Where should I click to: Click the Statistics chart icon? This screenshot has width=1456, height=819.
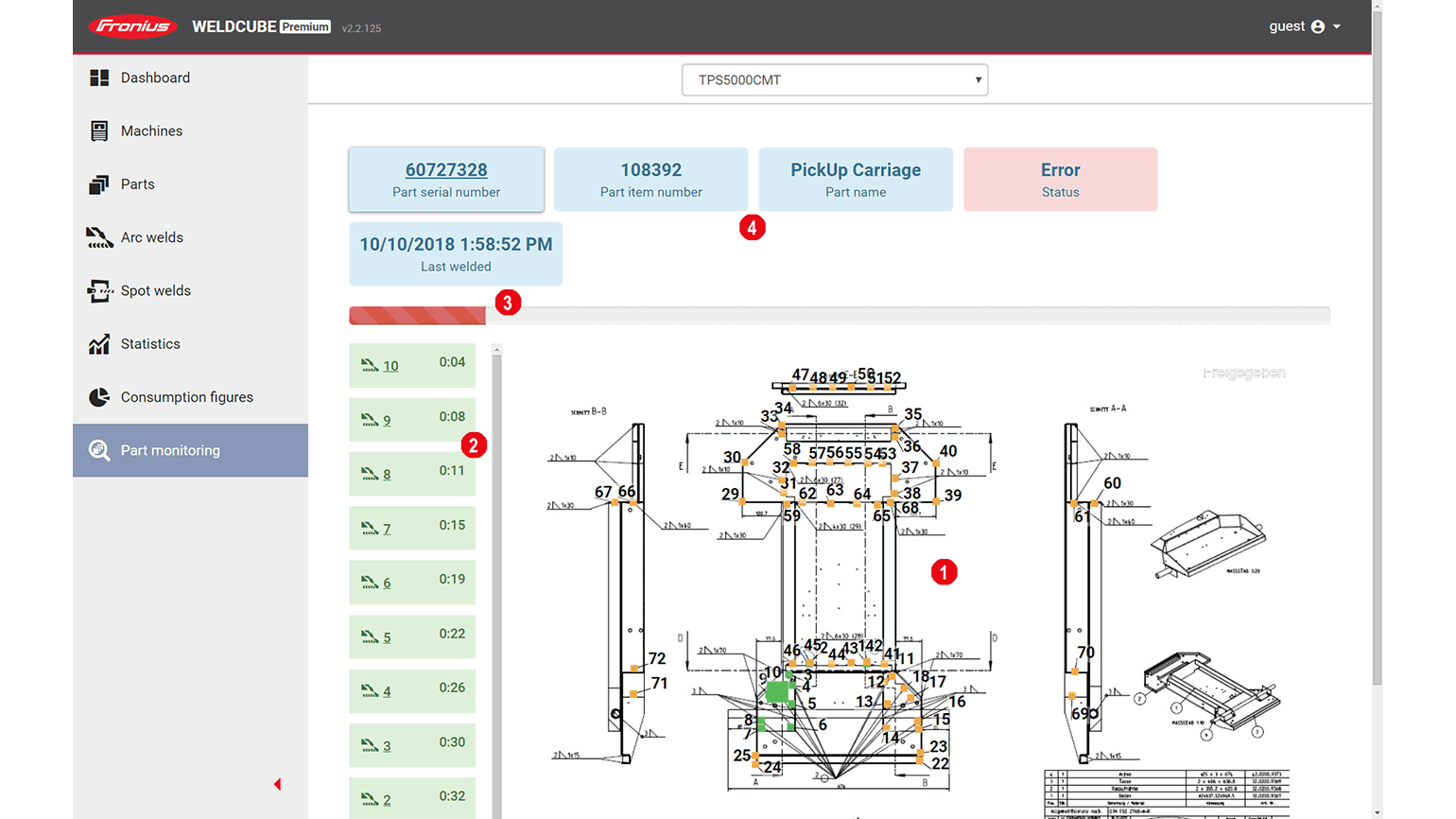[x=99, y=344]
